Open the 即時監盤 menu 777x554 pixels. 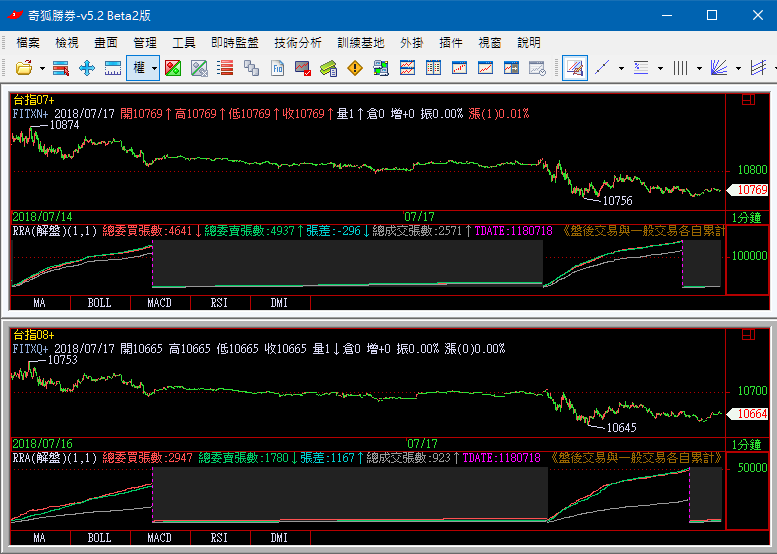(235, 43)
